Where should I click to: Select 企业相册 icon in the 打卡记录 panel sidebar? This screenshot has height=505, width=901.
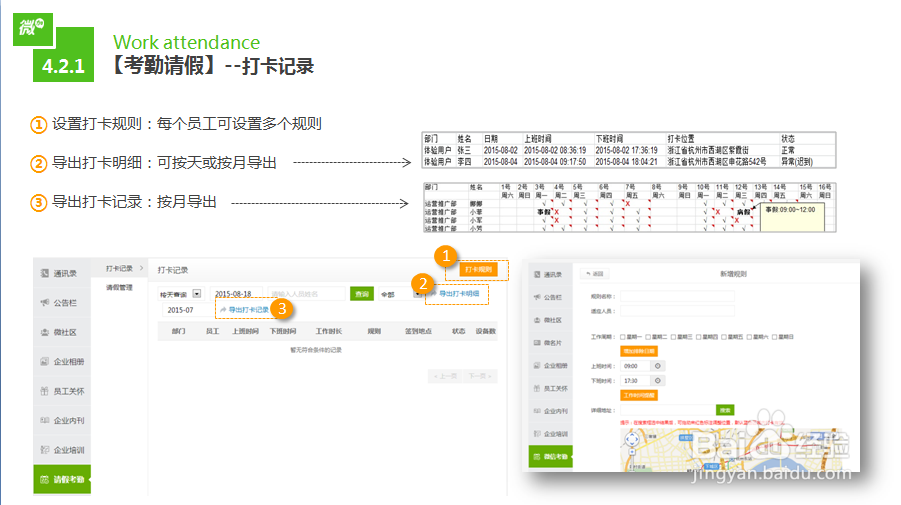45,361
